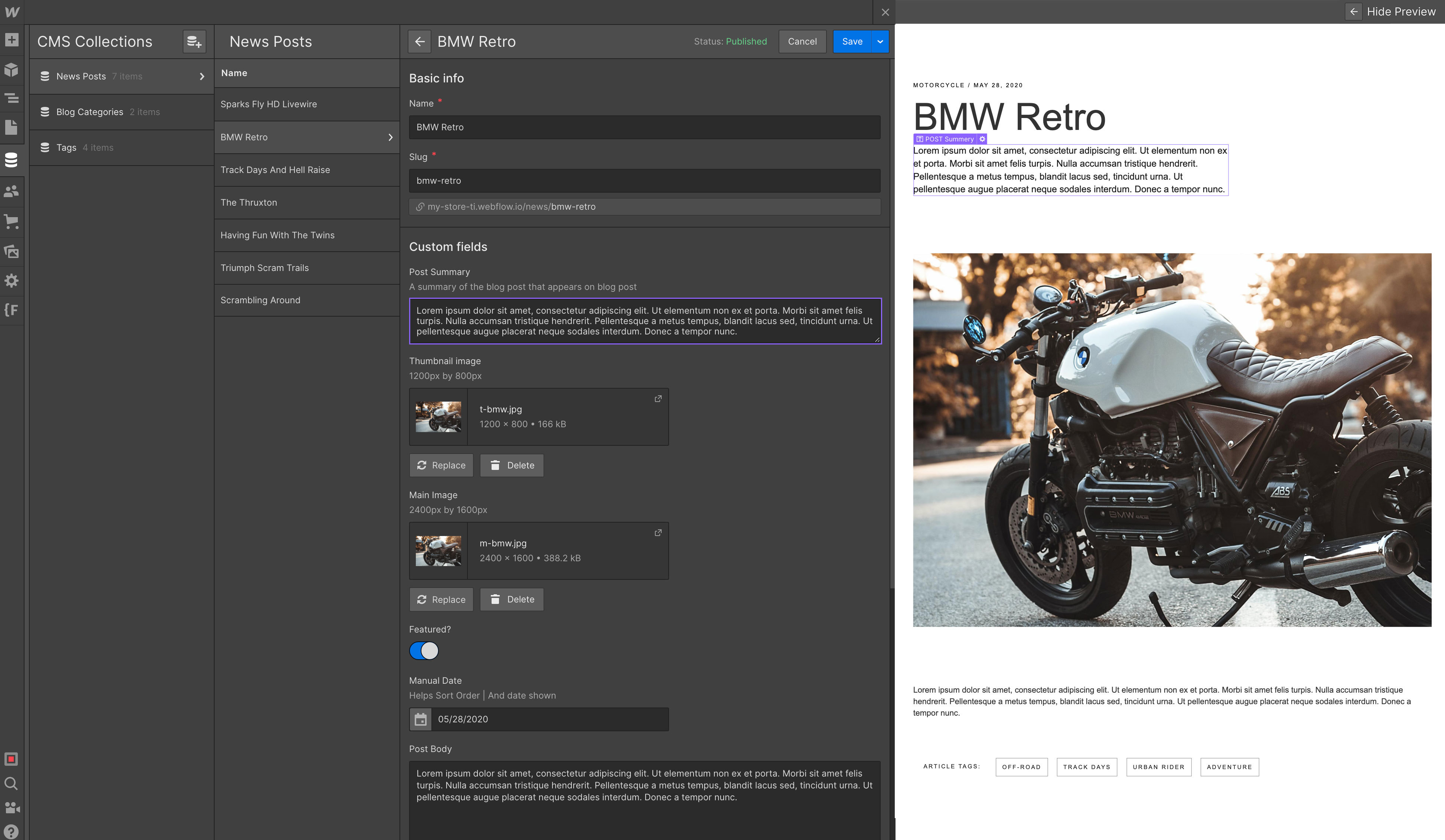Open the Symbols cube panel

pyautogui.click(x=12, y=69)
